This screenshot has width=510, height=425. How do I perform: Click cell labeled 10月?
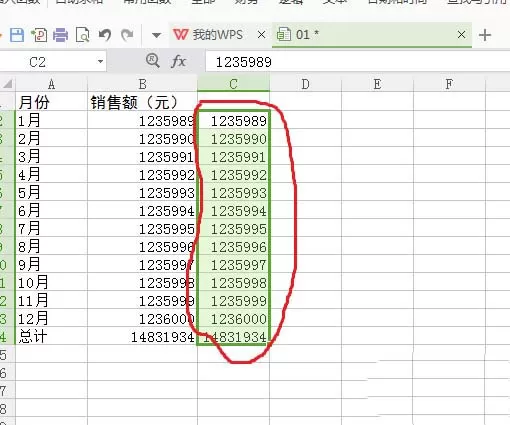(x=51, y=282)
